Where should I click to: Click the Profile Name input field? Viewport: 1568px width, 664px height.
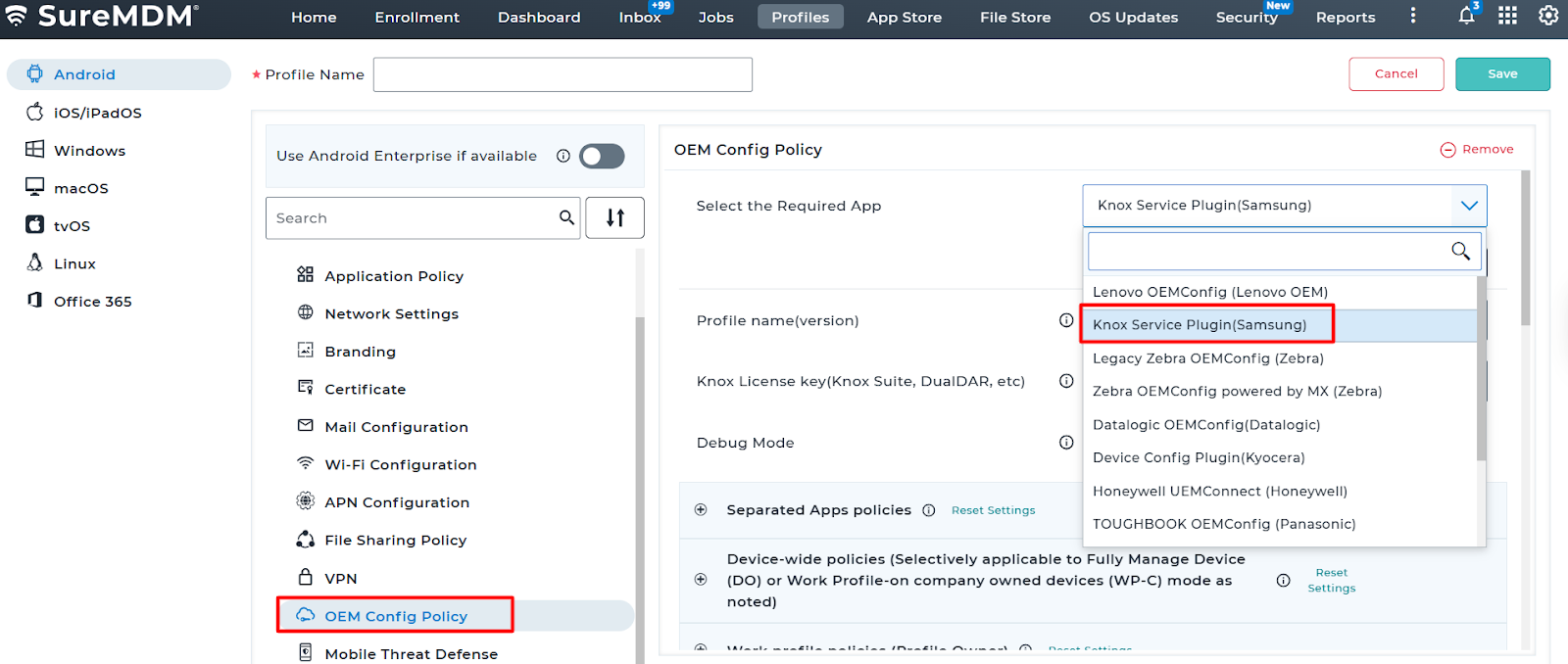tap(563, 74)
